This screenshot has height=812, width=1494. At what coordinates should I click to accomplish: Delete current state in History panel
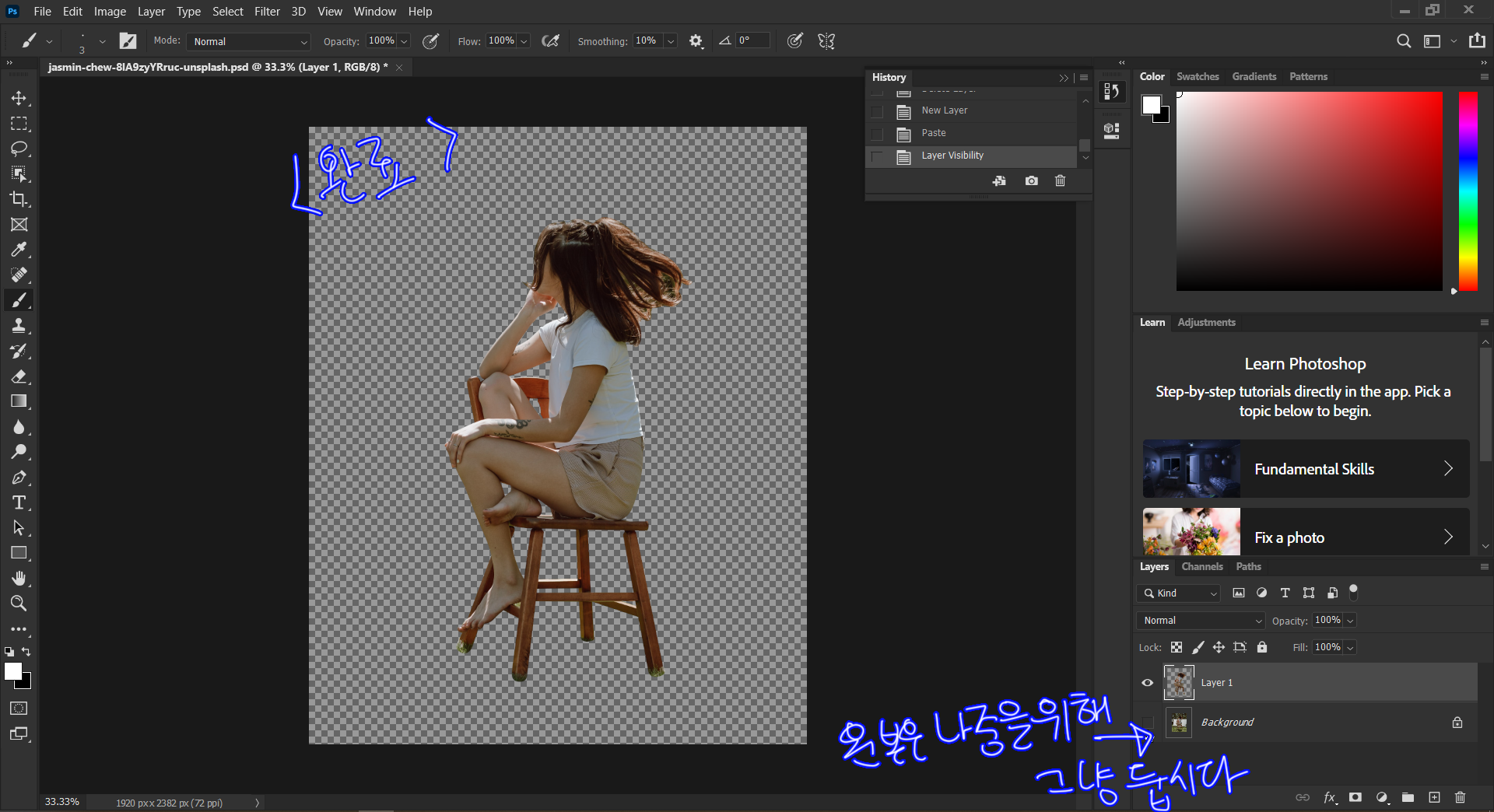coord(1060,181)
